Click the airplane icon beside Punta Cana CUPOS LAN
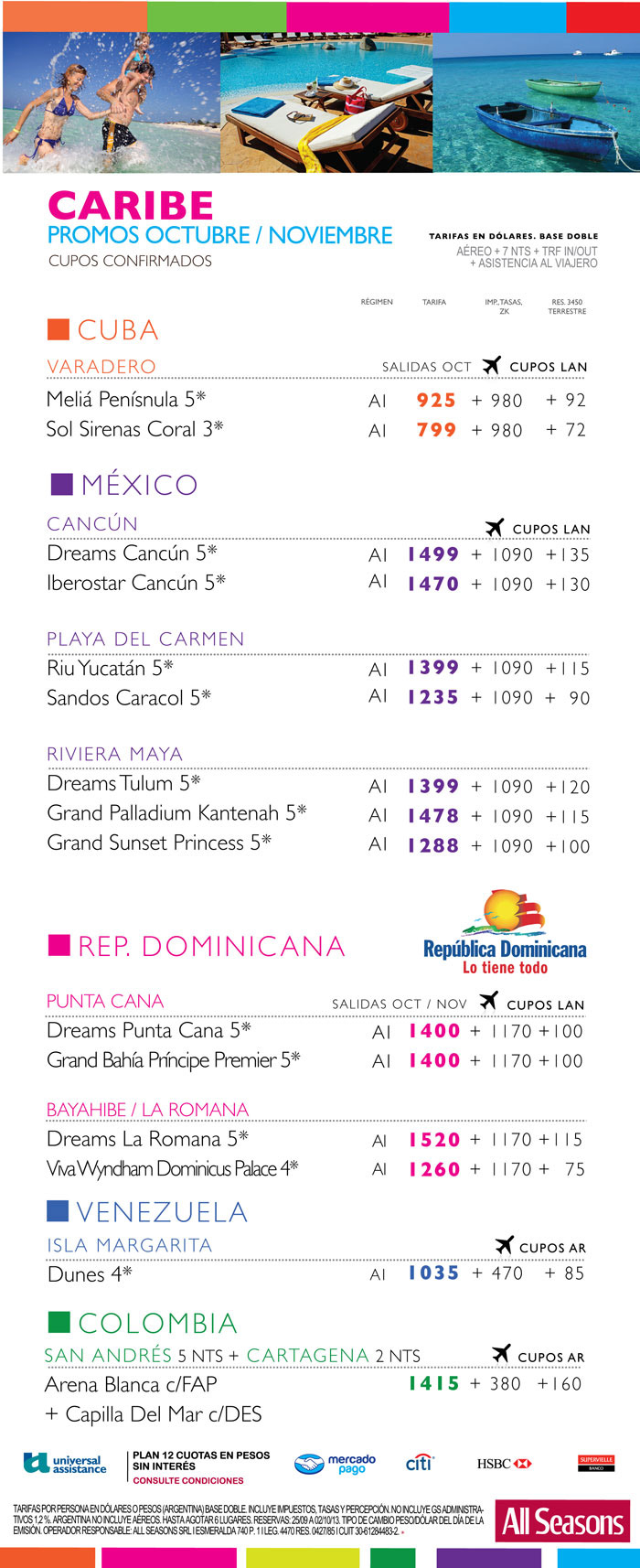The height and width of the screenshot is (1568, 640). tap(489, 1002)
